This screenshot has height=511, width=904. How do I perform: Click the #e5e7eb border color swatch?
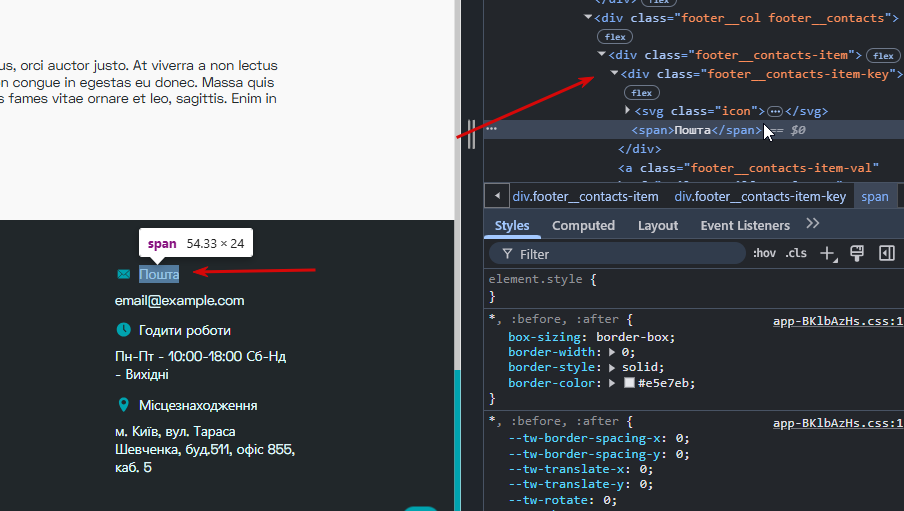click(630, 382)
